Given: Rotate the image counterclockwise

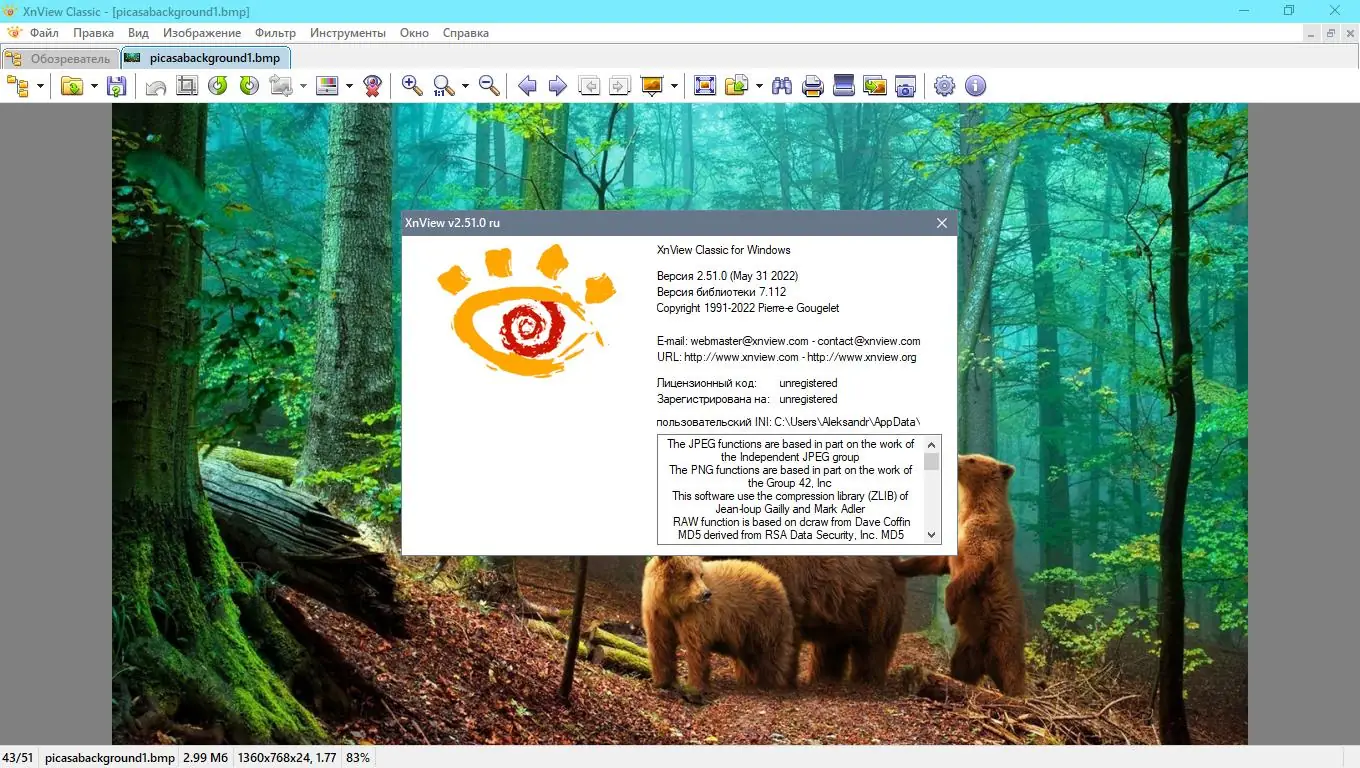Looking at the screenshot, I should coord(217,86).
